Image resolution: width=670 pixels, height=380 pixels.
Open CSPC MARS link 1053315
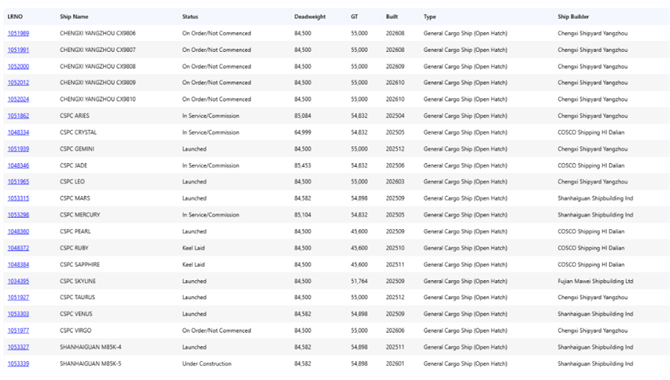tap(18, 199)
